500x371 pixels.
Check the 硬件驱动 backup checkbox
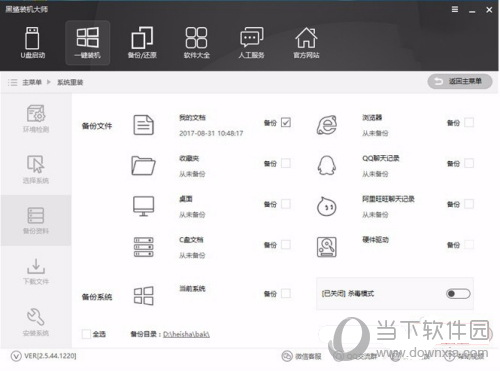pyautogui.click(x=469, y=245)
